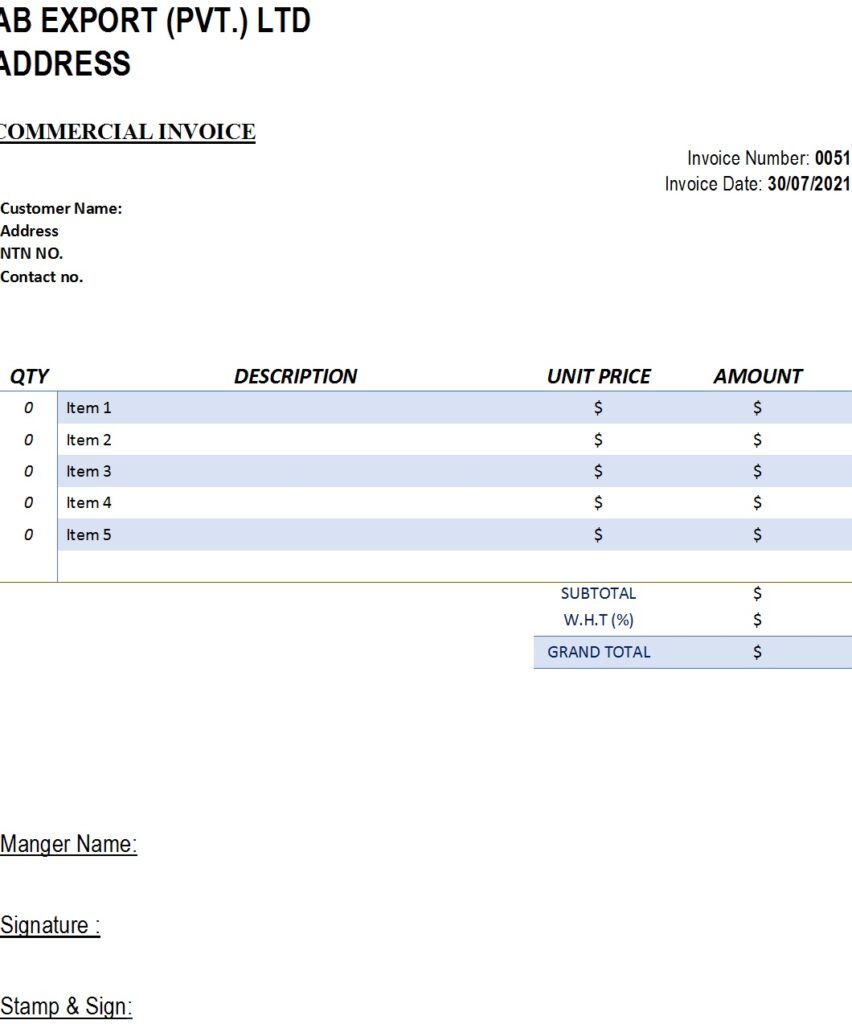Select the DESCRIPTION column header

pos(295,376)
